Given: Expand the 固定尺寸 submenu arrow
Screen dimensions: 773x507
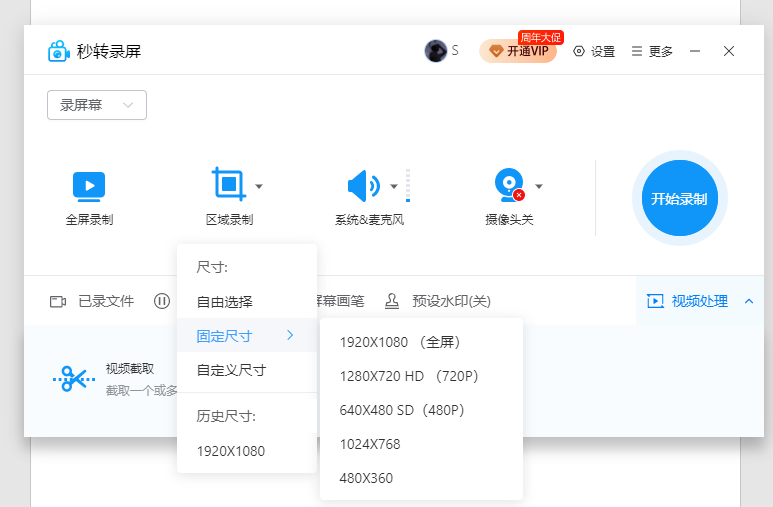Looking at the screenshot, I should click(290, 335).
